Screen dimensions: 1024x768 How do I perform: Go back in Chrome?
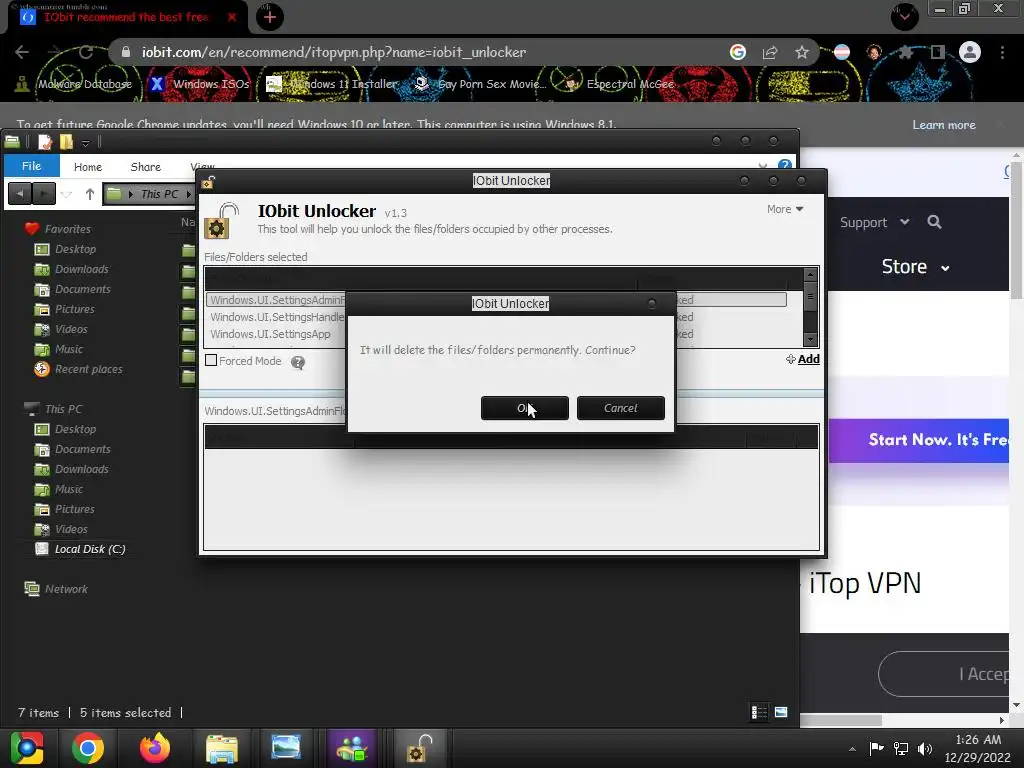(x=22, y=52)
